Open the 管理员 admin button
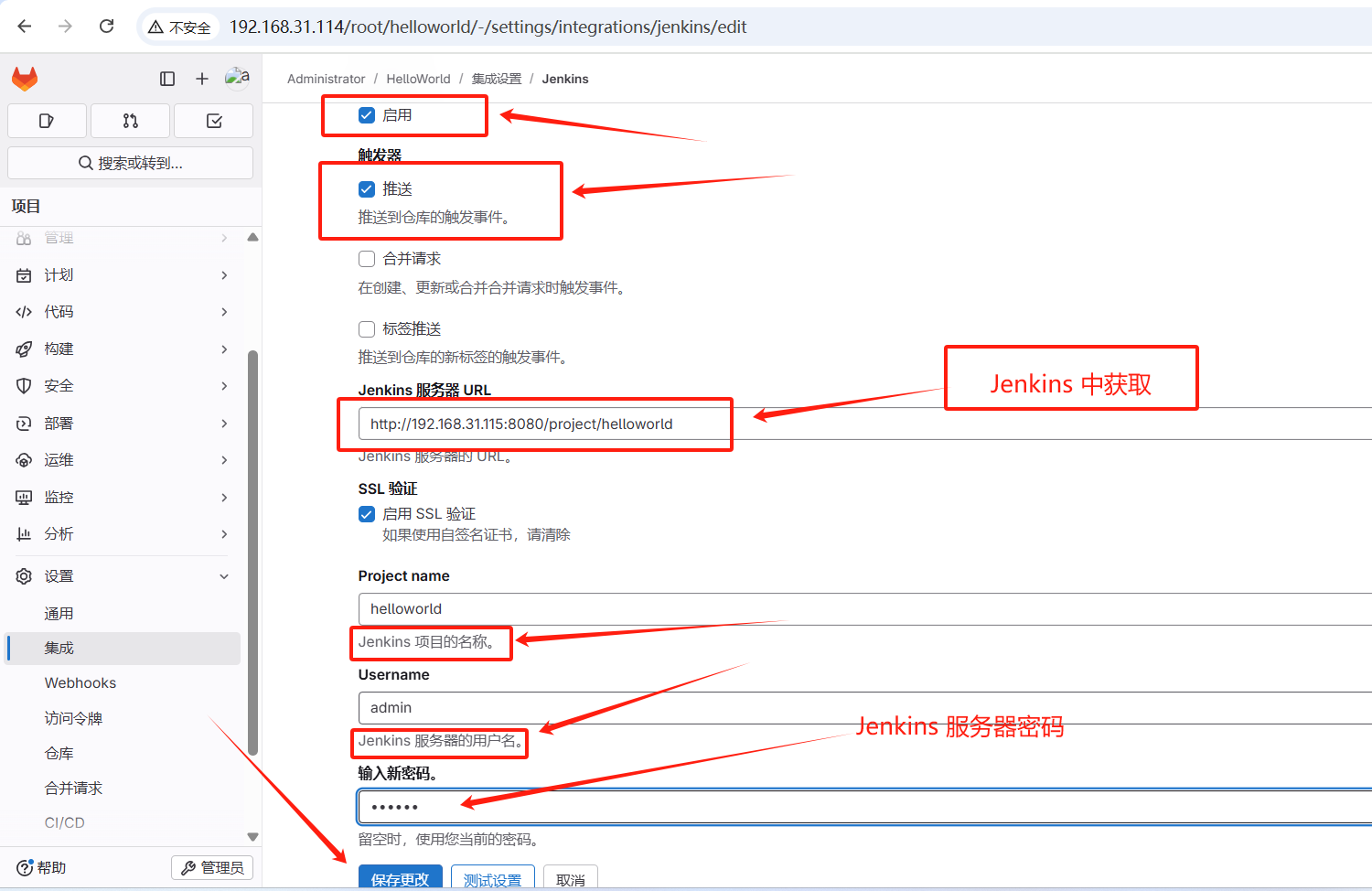The height and width of the screenshot is (891, 1372). 212,867
